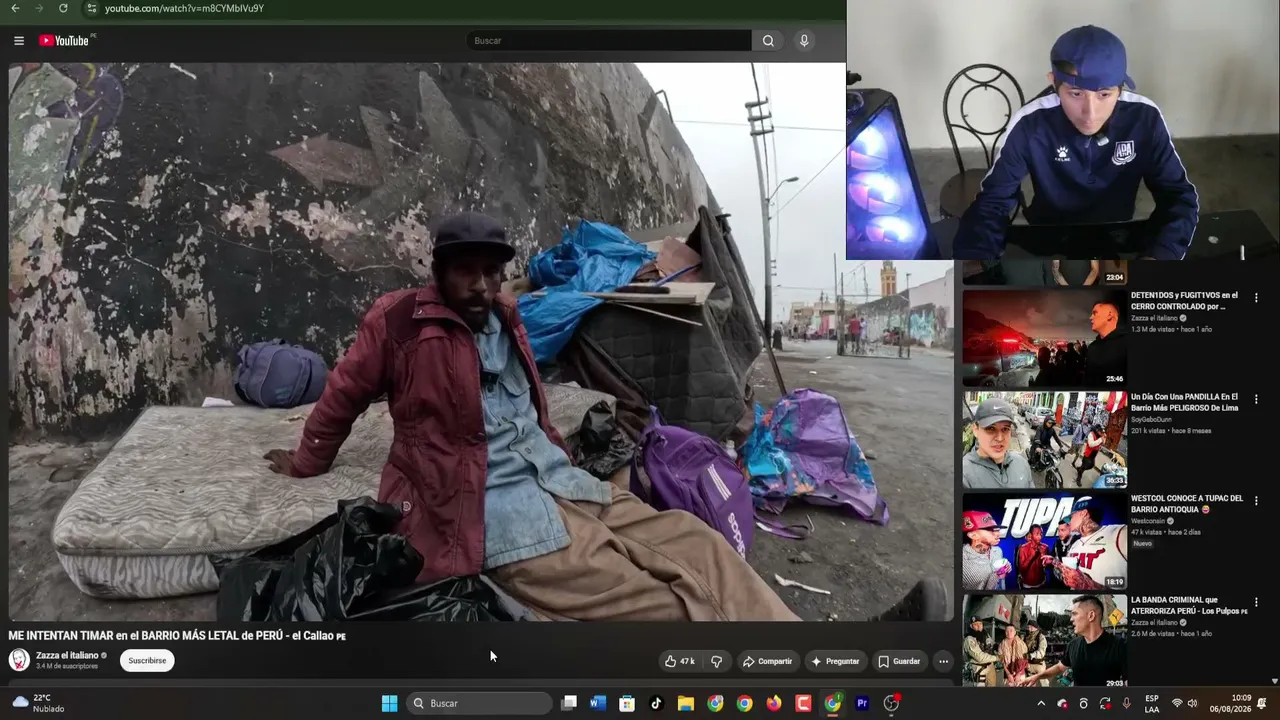The image size is (1280, 720).
Task: Click the Preguntar ask button
Action: pos(835,661)
